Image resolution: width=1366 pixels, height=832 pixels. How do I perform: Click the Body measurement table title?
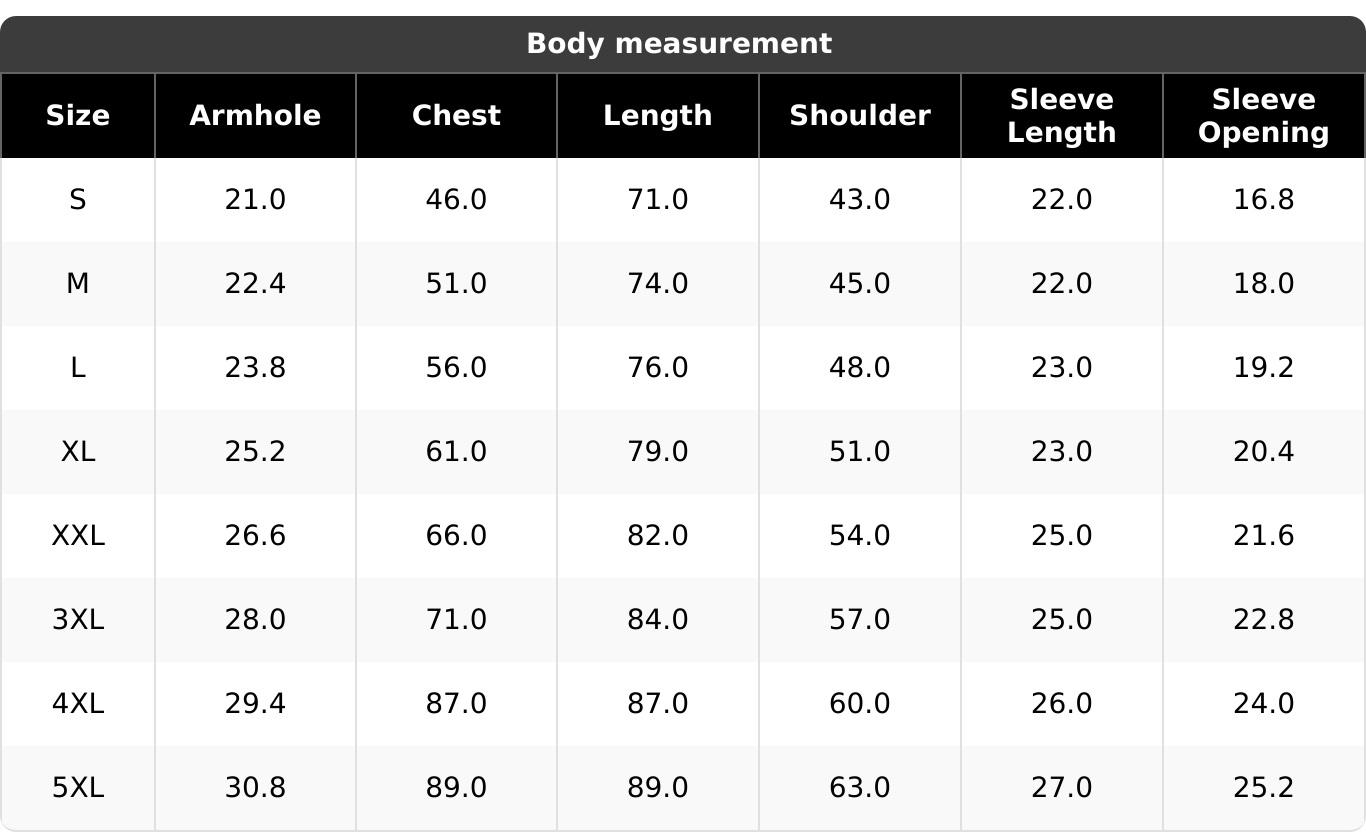[679, 44]
